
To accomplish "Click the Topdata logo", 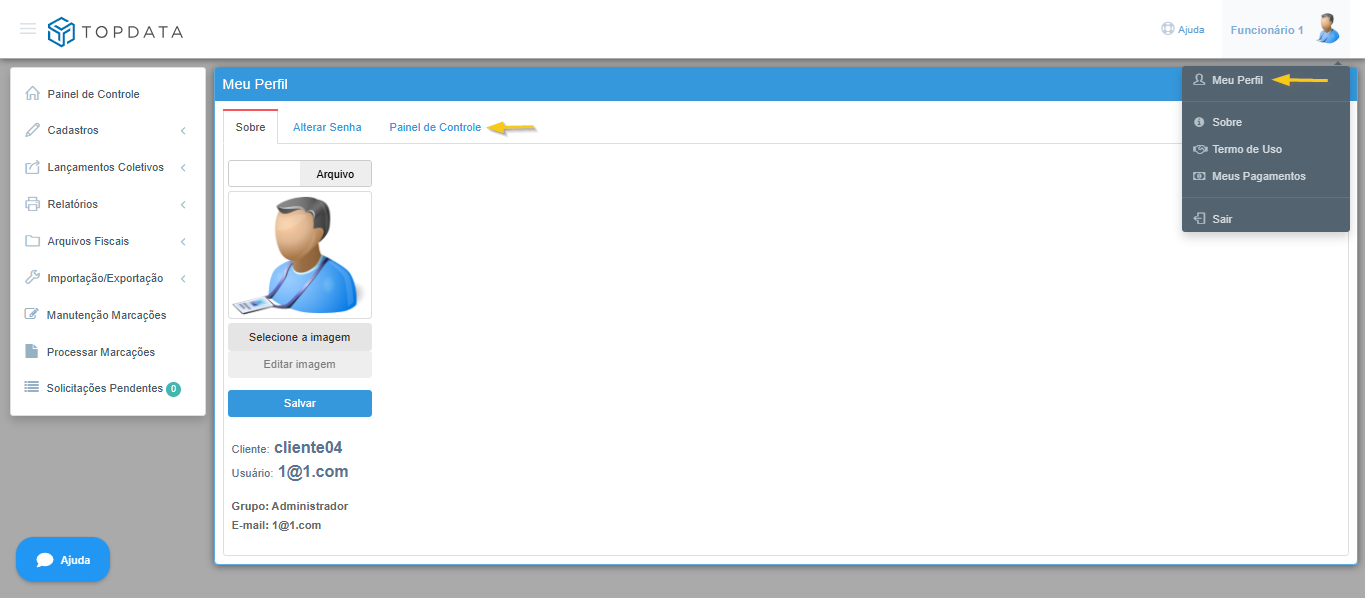I will coord(116,31).
